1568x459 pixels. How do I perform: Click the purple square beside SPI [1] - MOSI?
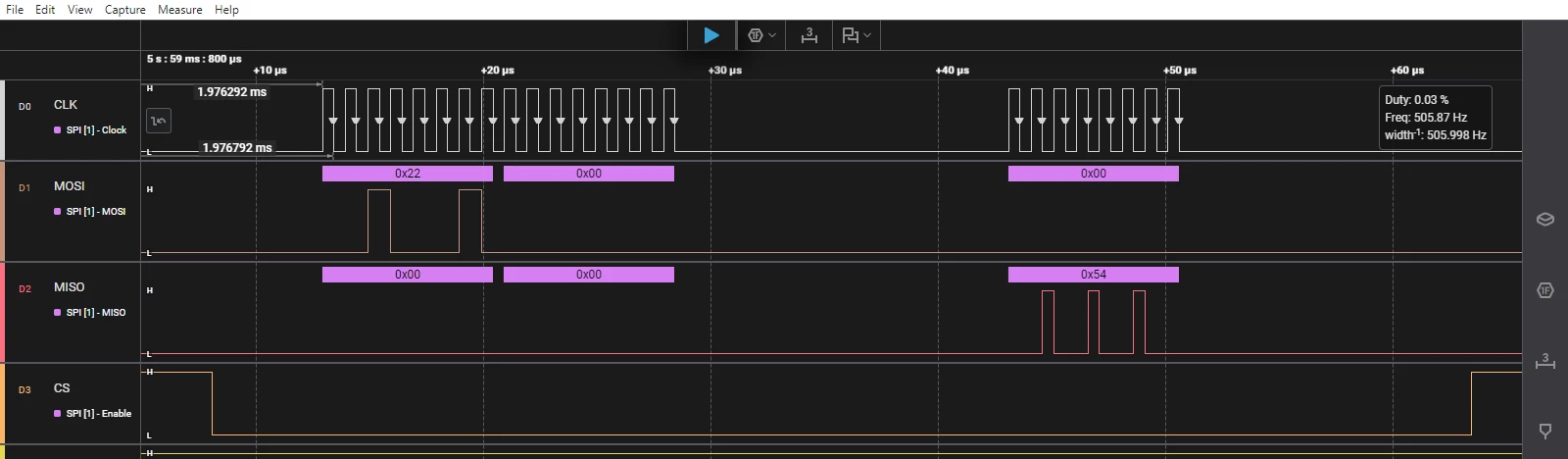[x=57, y=212]
